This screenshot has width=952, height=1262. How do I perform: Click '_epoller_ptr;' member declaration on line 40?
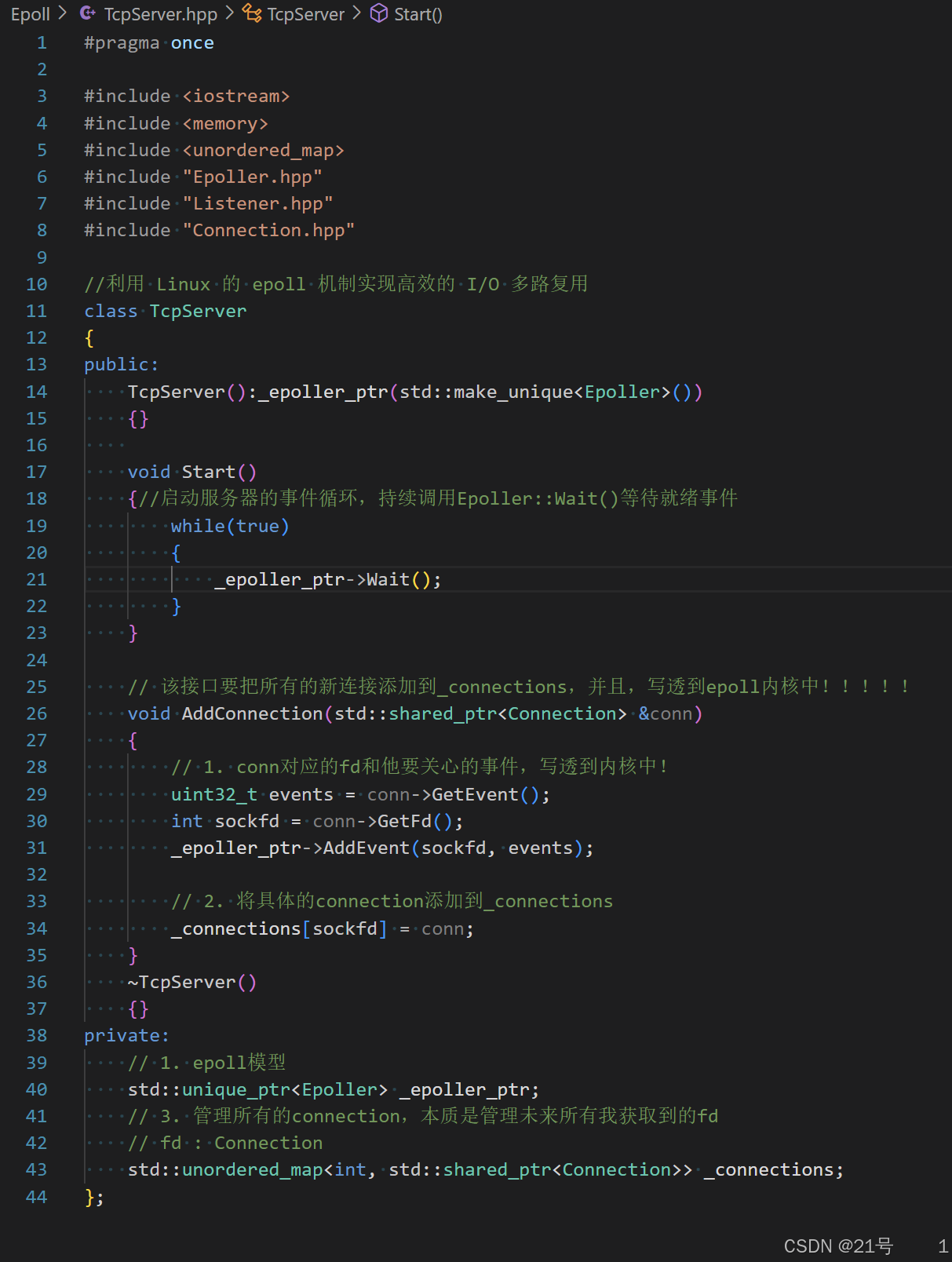[x=469, y=1089]
